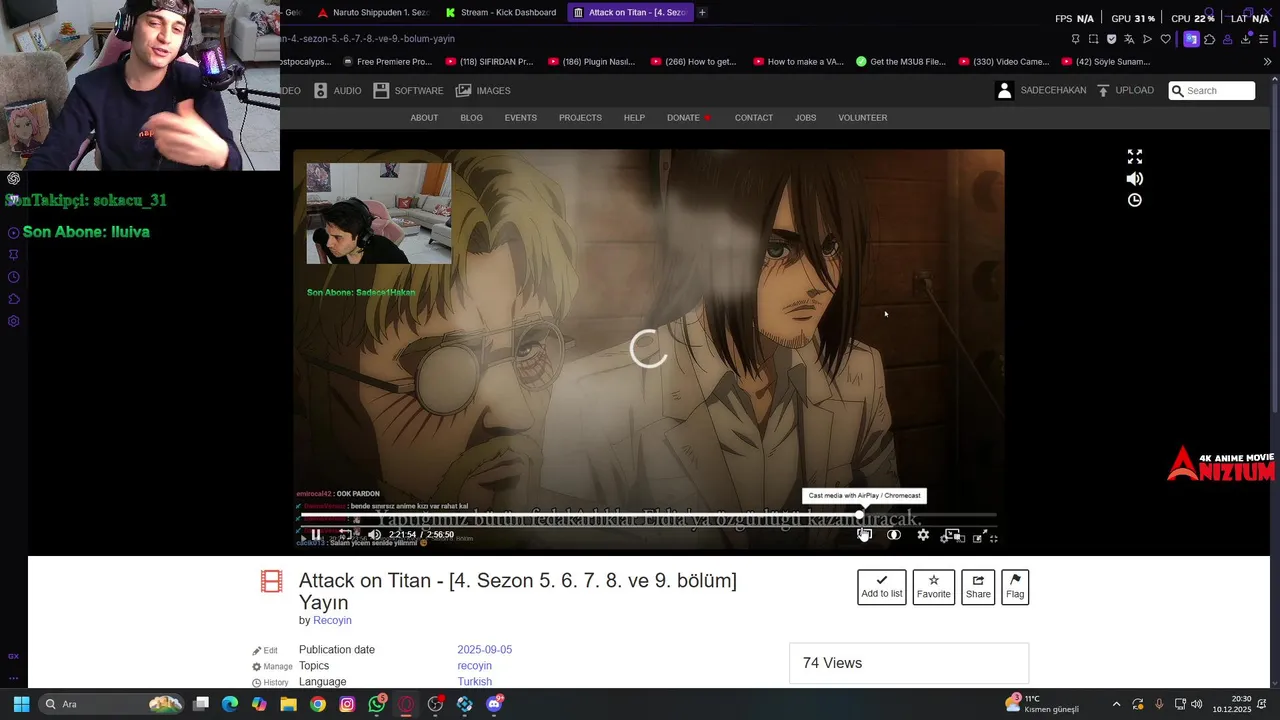Open the EVENTS page
The height and width of the screenshot is (720, 1280).
click(520, 118)
